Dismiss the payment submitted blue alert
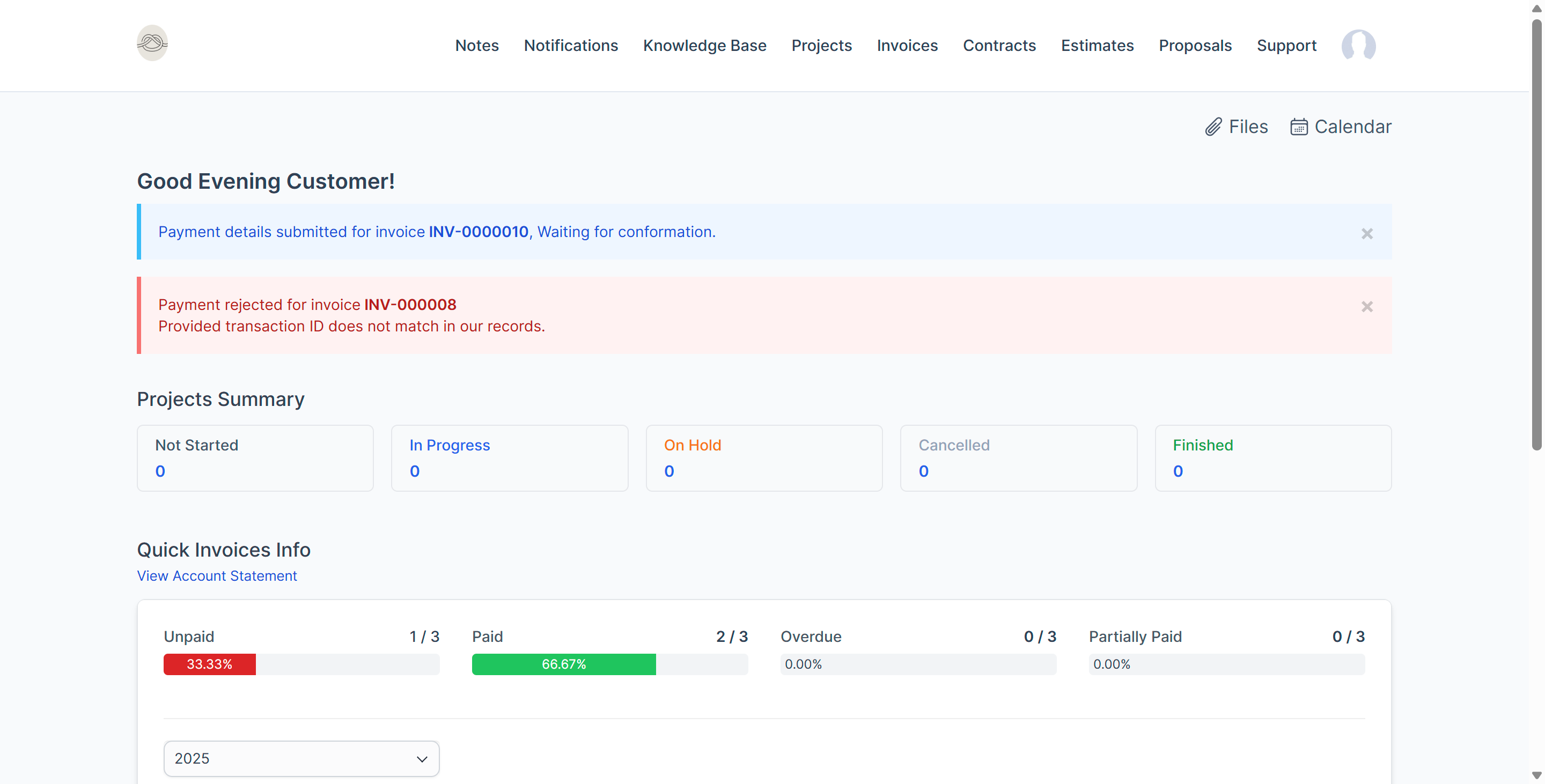The width and height of the screenshot is (1545, 784). point(1366,233)
